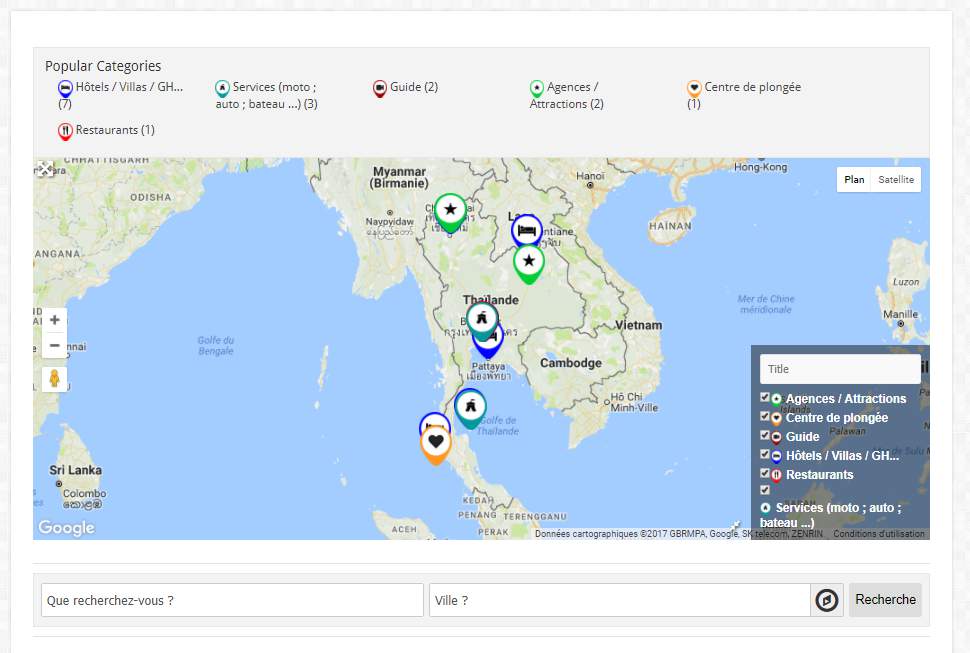Select the blue marker above Pattaya

[489, 348]
